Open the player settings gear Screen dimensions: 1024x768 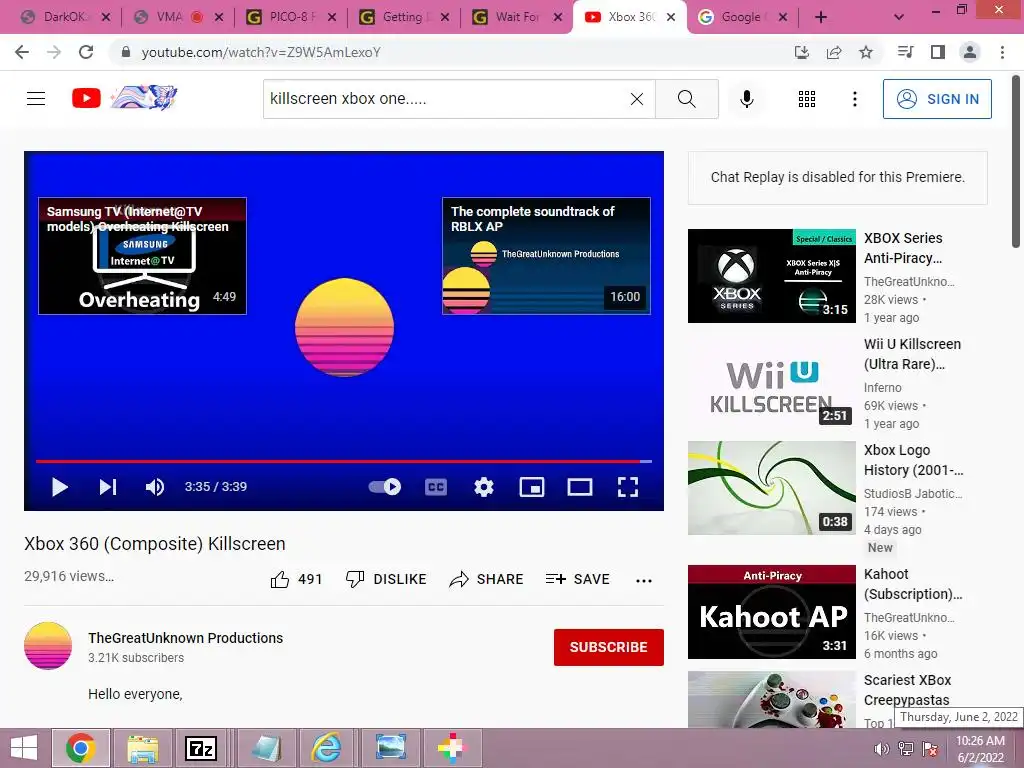(484, 487)
